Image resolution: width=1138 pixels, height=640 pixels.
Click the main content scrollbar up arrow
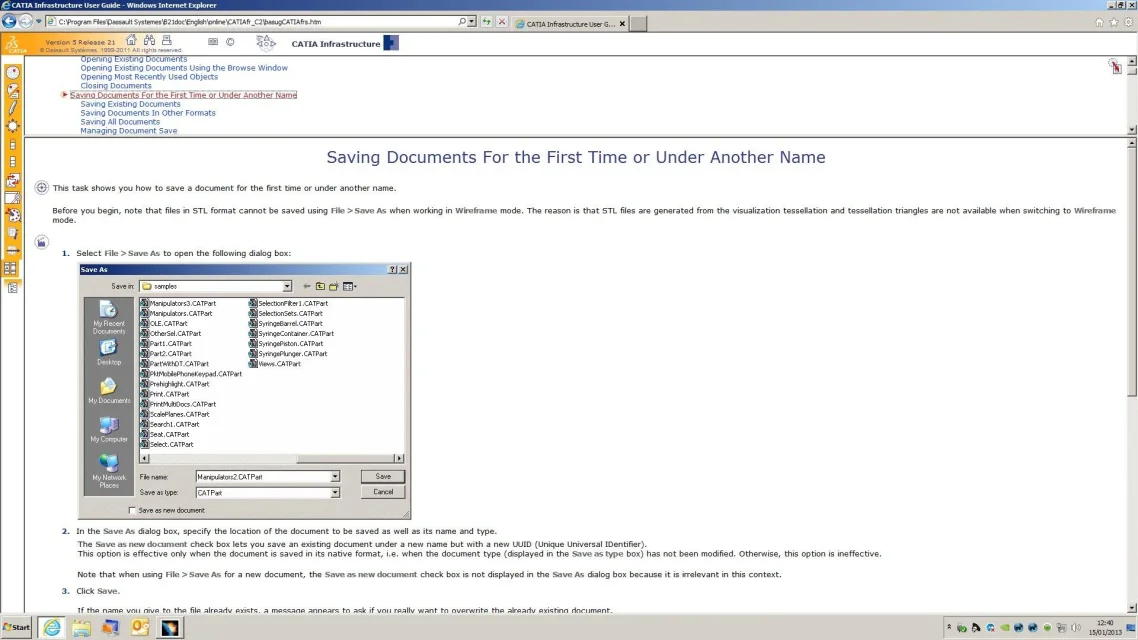(x=1131, y=144)
